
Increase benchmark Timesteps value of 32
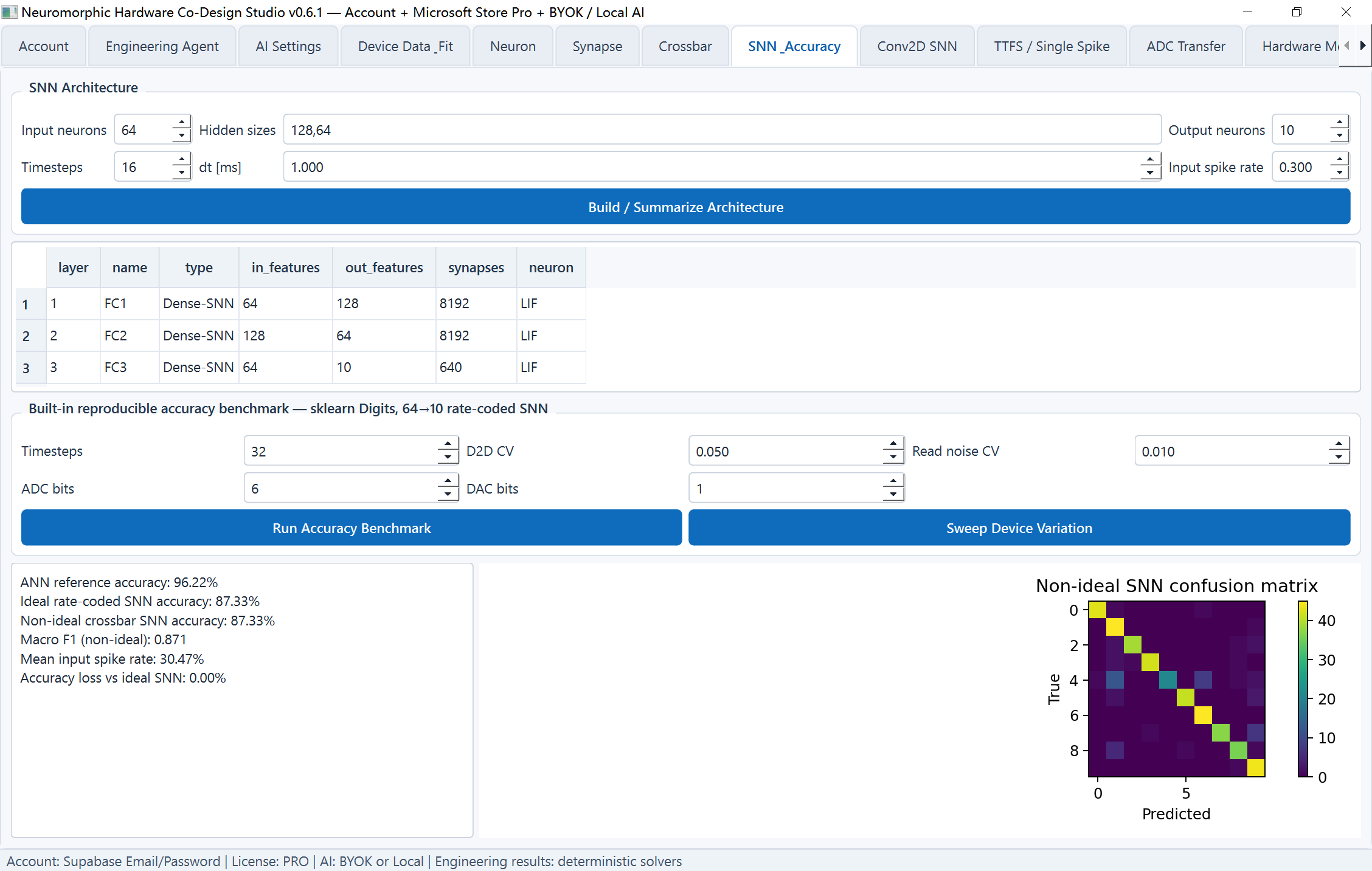point(448,444)
